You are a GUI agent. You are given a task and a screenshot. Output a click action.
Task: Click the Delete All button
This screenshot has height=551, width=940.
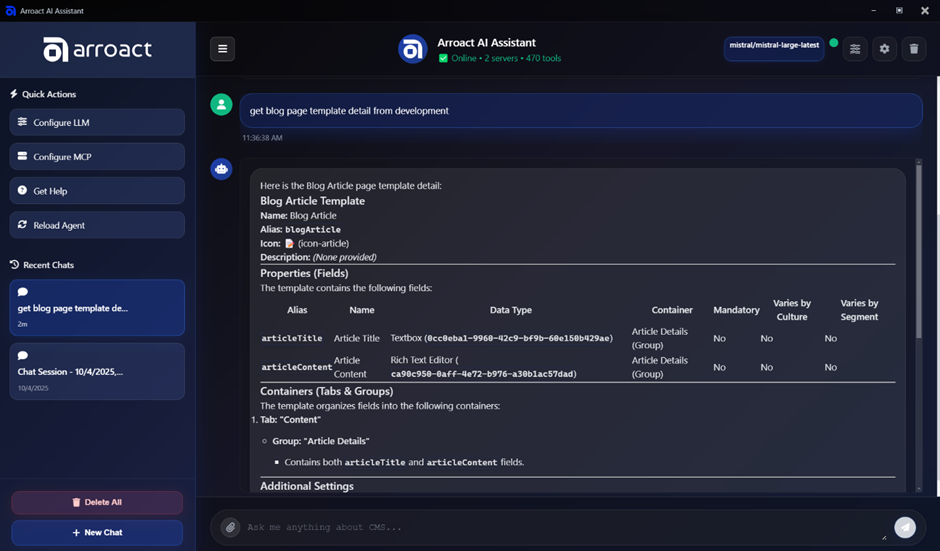[x=97, y=502]
